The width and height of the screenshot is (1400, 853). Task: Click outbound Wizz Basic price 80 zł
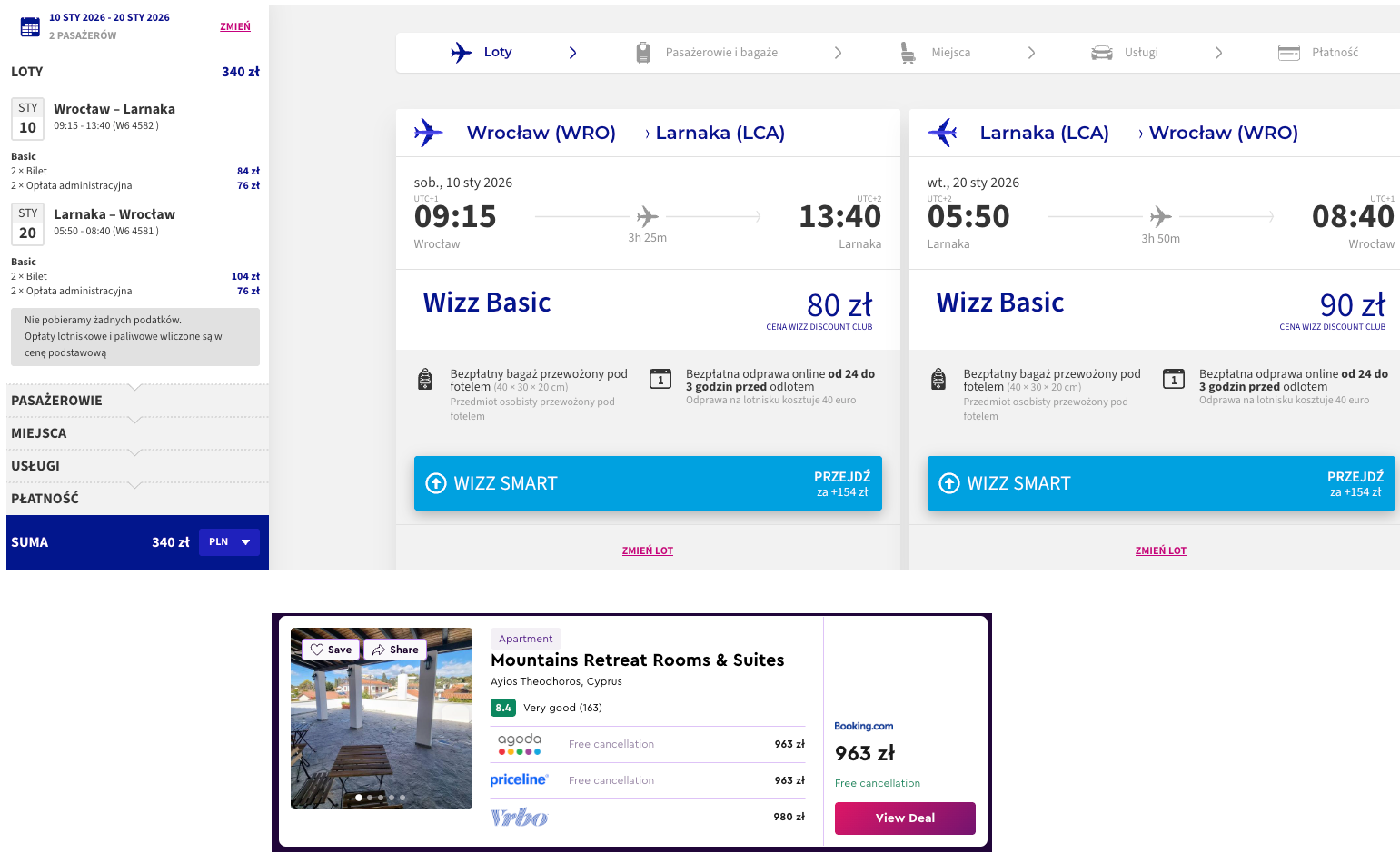(x=839, y=305)
